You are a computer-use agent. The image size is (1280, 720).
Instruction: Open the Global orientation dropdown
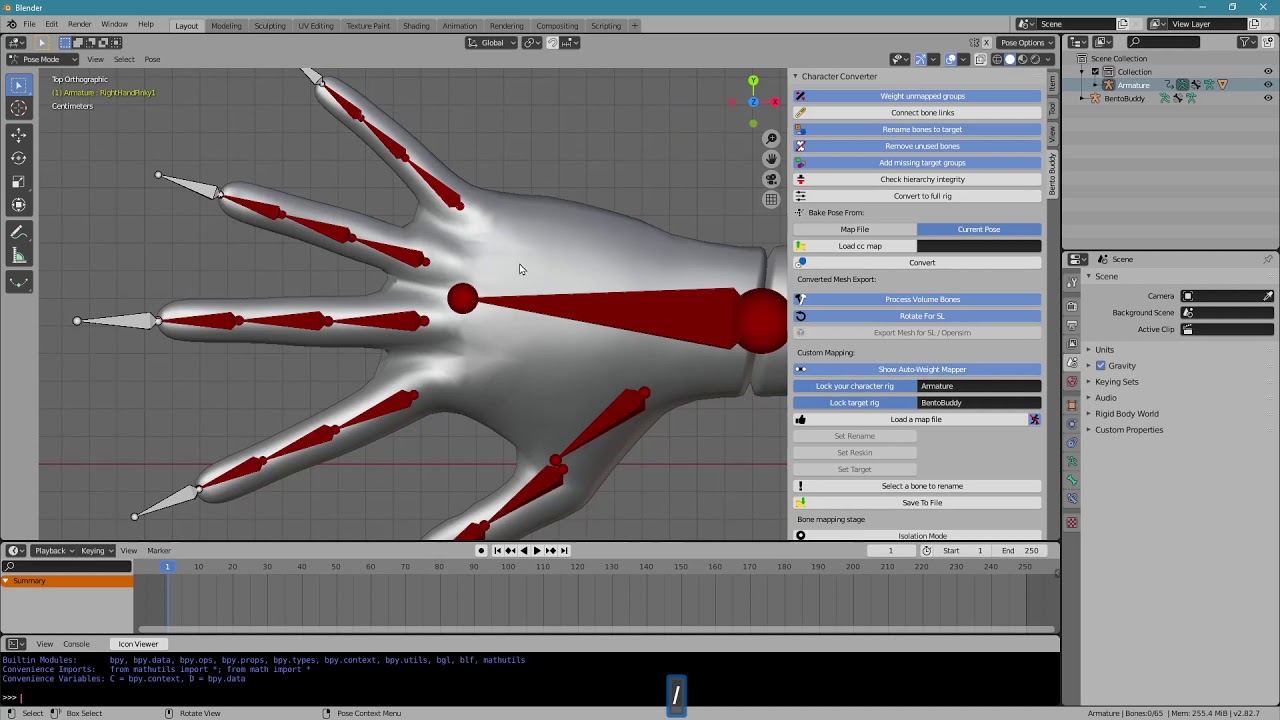[493, 42]
